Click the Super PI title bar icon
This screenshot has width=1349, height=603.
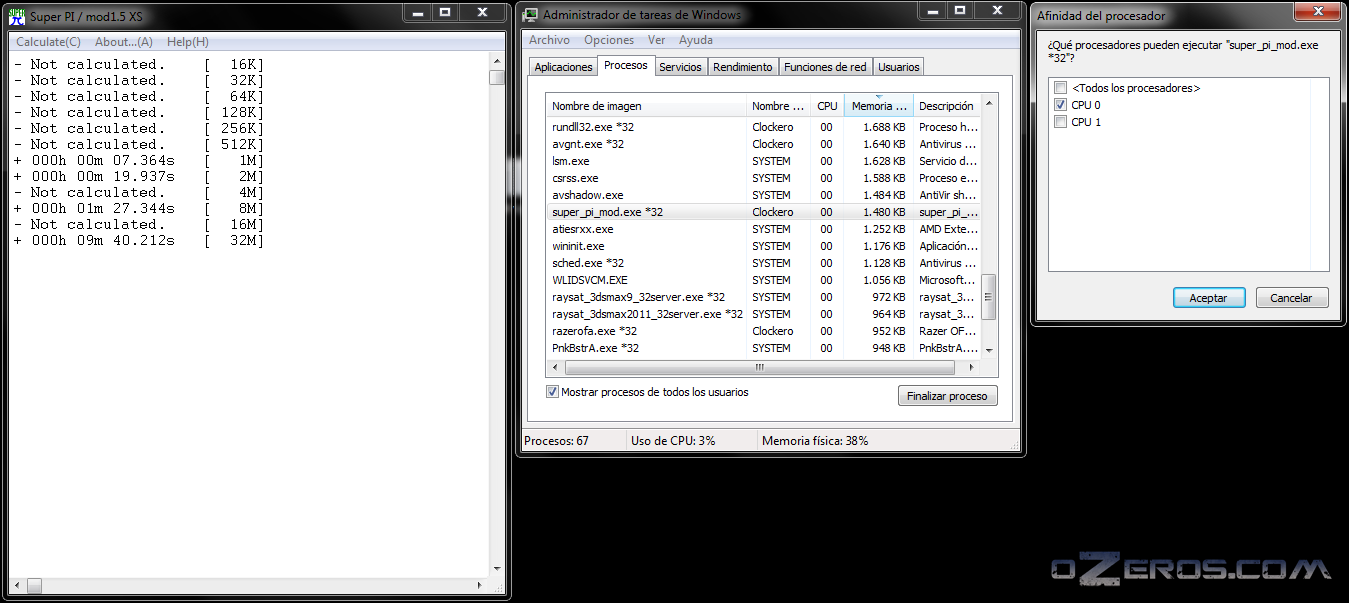[16, 15]
